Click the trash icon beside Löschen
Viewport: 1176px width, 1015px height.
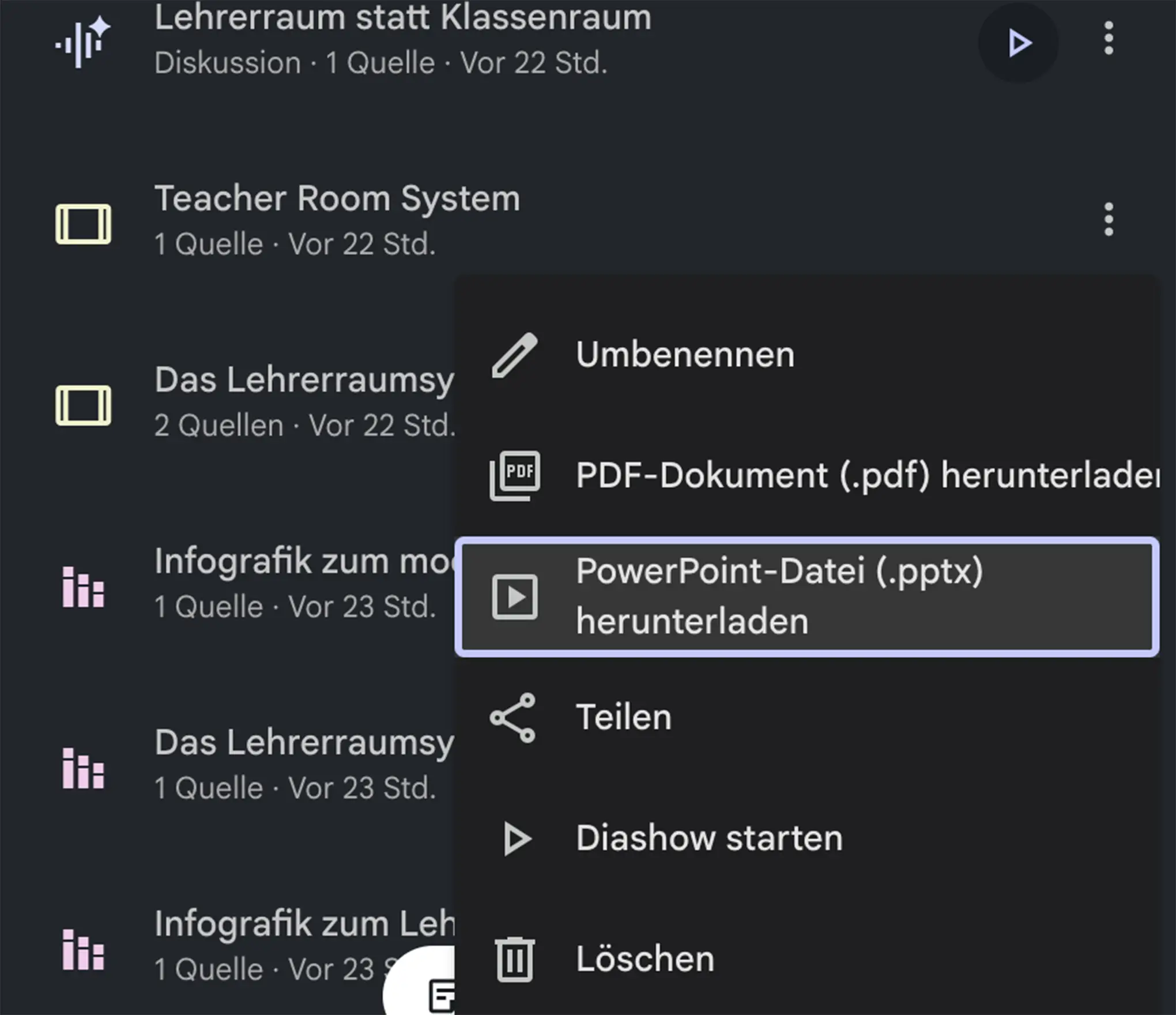pos(514,959)
